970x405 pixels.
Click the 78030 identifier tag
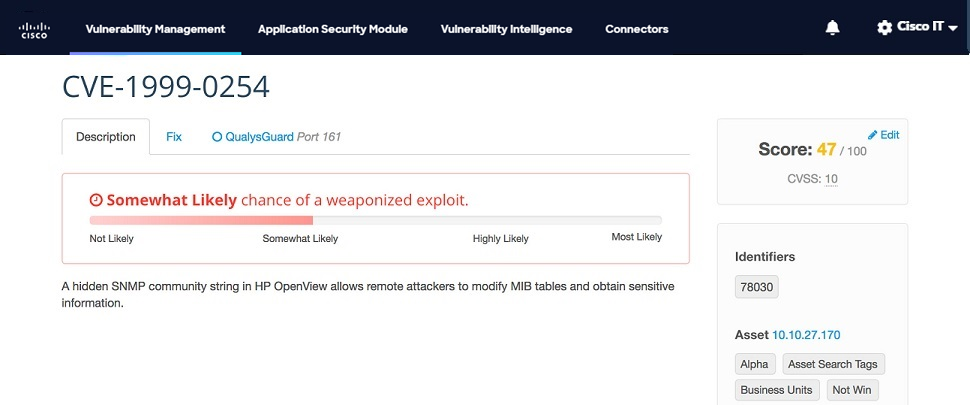[757, 288]
